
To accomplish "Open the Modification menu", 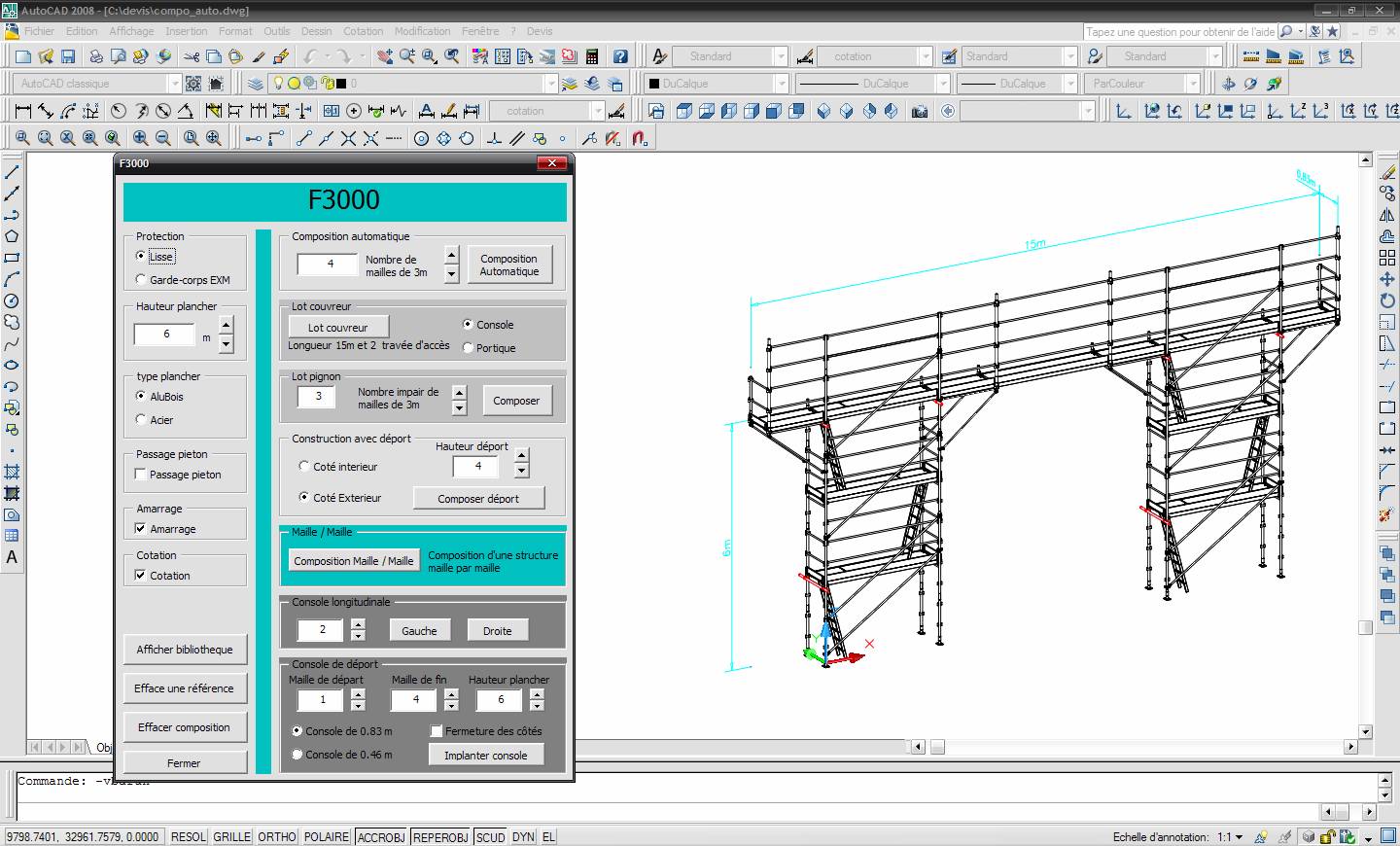I will pyautogui.click(x=422, y=31).
